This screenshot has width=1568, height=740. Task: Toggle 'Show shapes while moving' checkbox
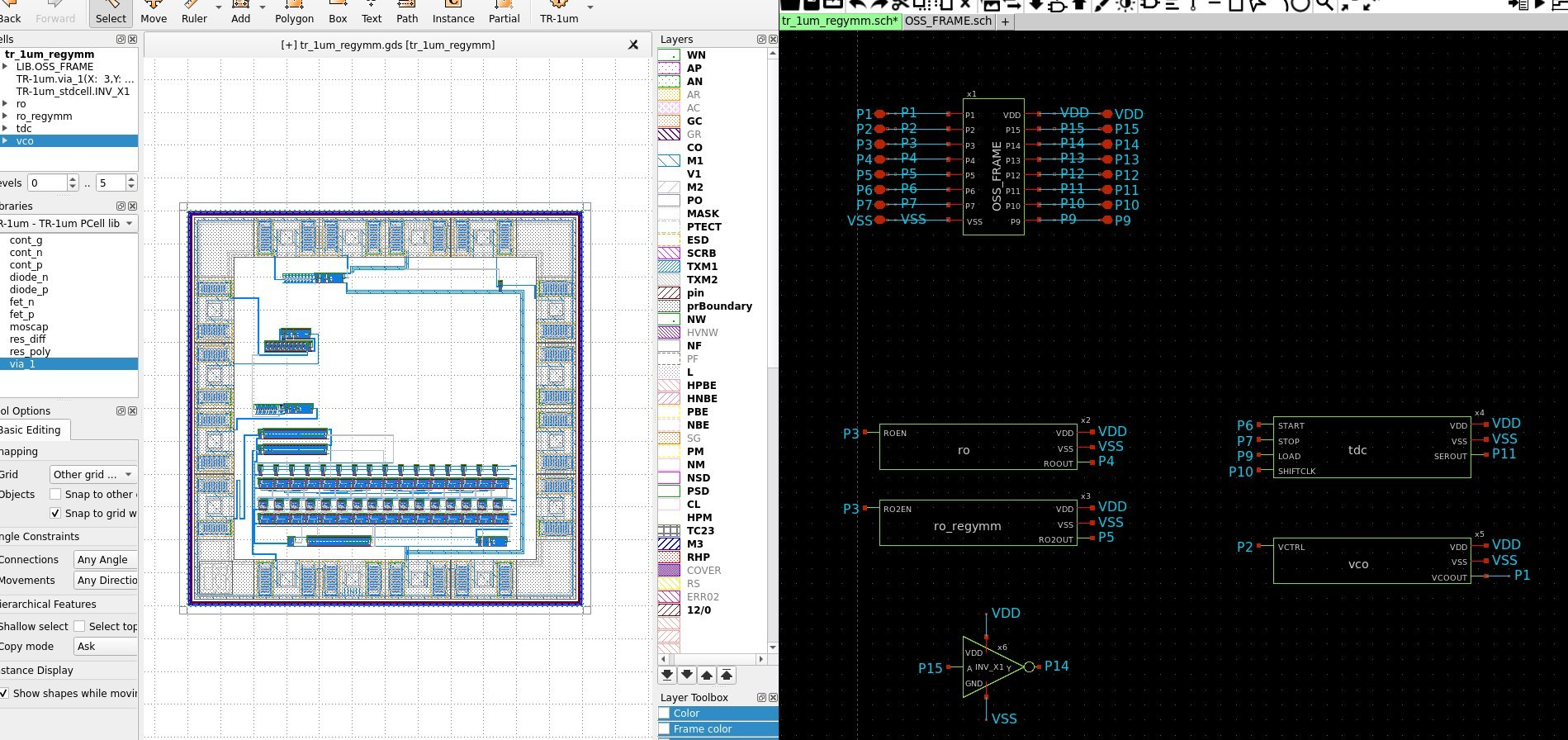pyautogui.click(x=4, y=693)
